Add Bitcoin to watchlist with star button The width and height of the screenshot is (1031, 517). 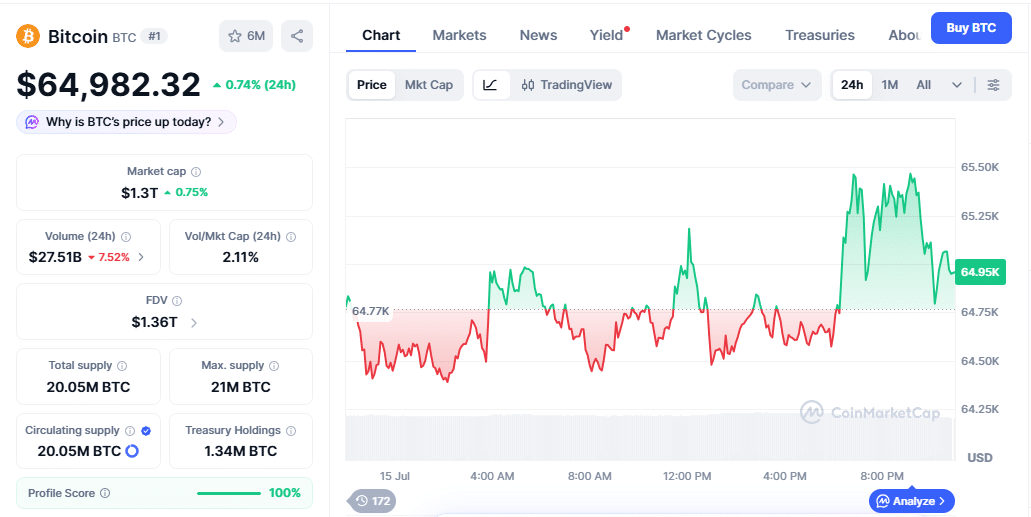246,36
